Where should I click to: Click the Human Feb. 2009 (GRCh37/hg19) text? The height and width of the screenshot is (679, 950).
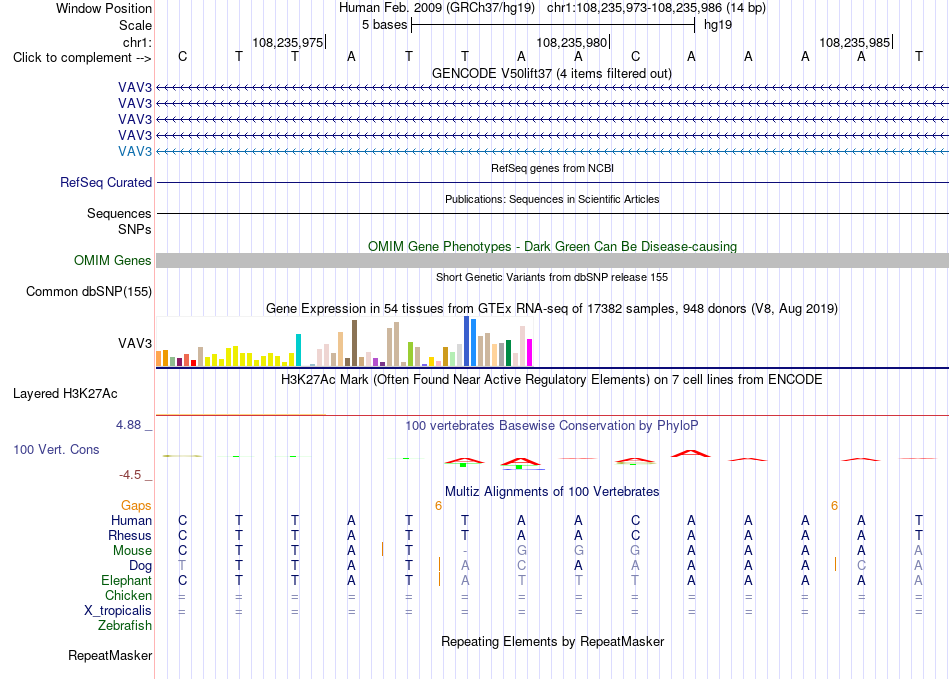pos(437,8)
